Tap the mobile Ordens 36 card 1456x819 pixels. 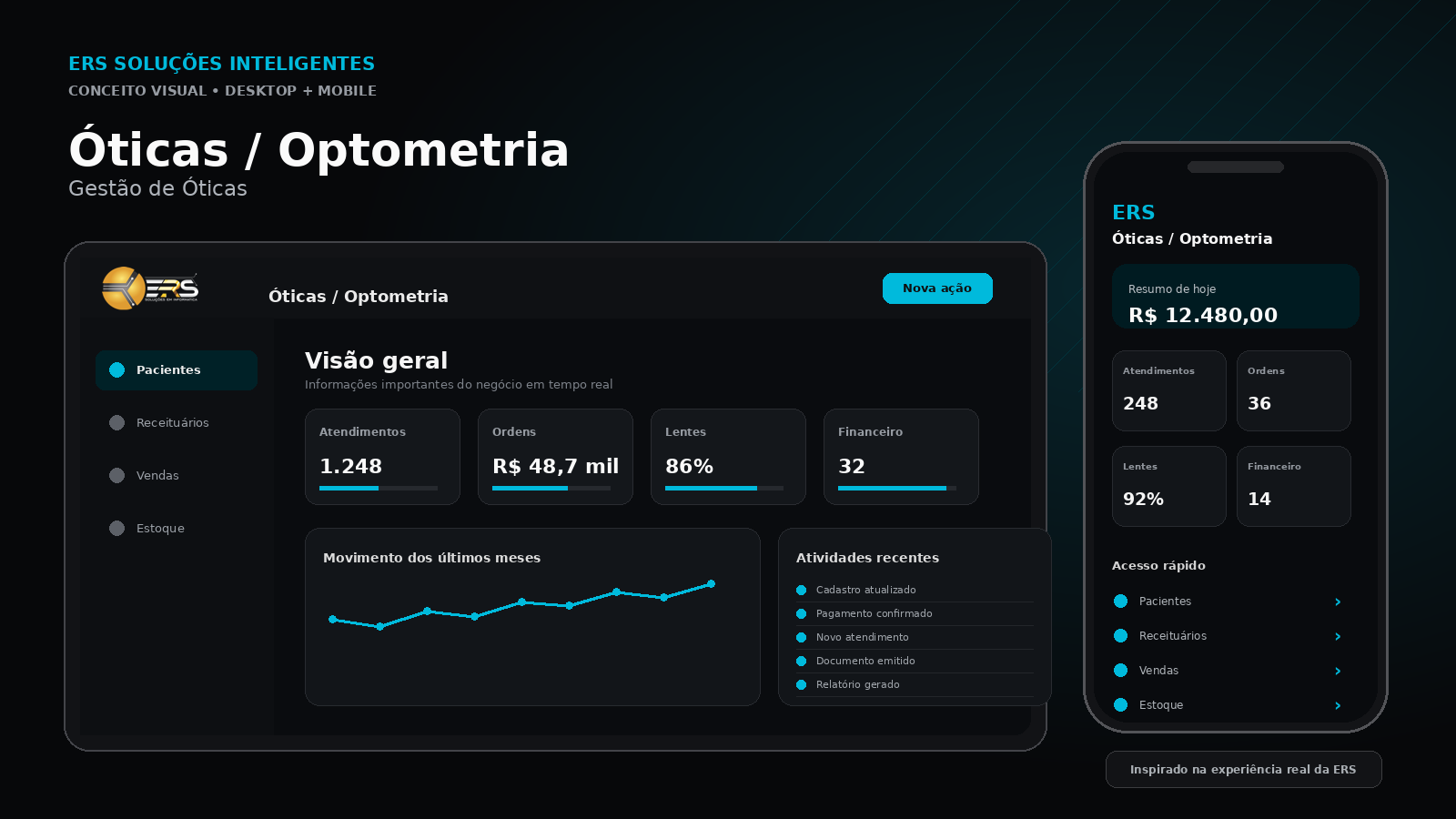coord(1294,391)
